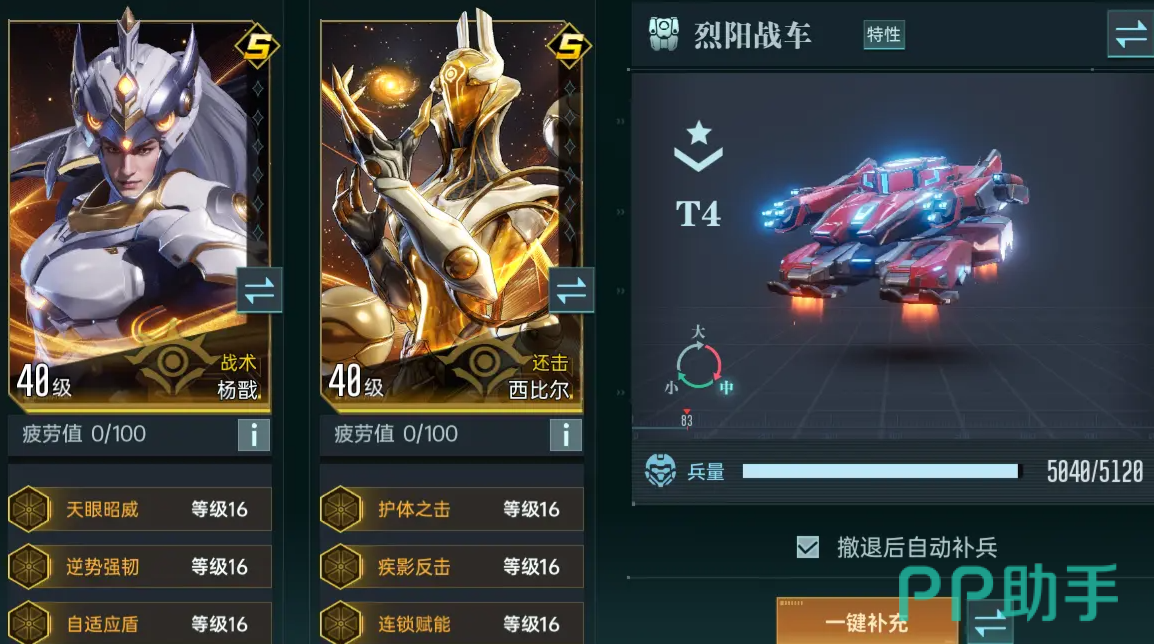Viewport: 1154px width, 644px height.
Task: Select the 疾影反击 skill row
Action: tap(452, 566)
